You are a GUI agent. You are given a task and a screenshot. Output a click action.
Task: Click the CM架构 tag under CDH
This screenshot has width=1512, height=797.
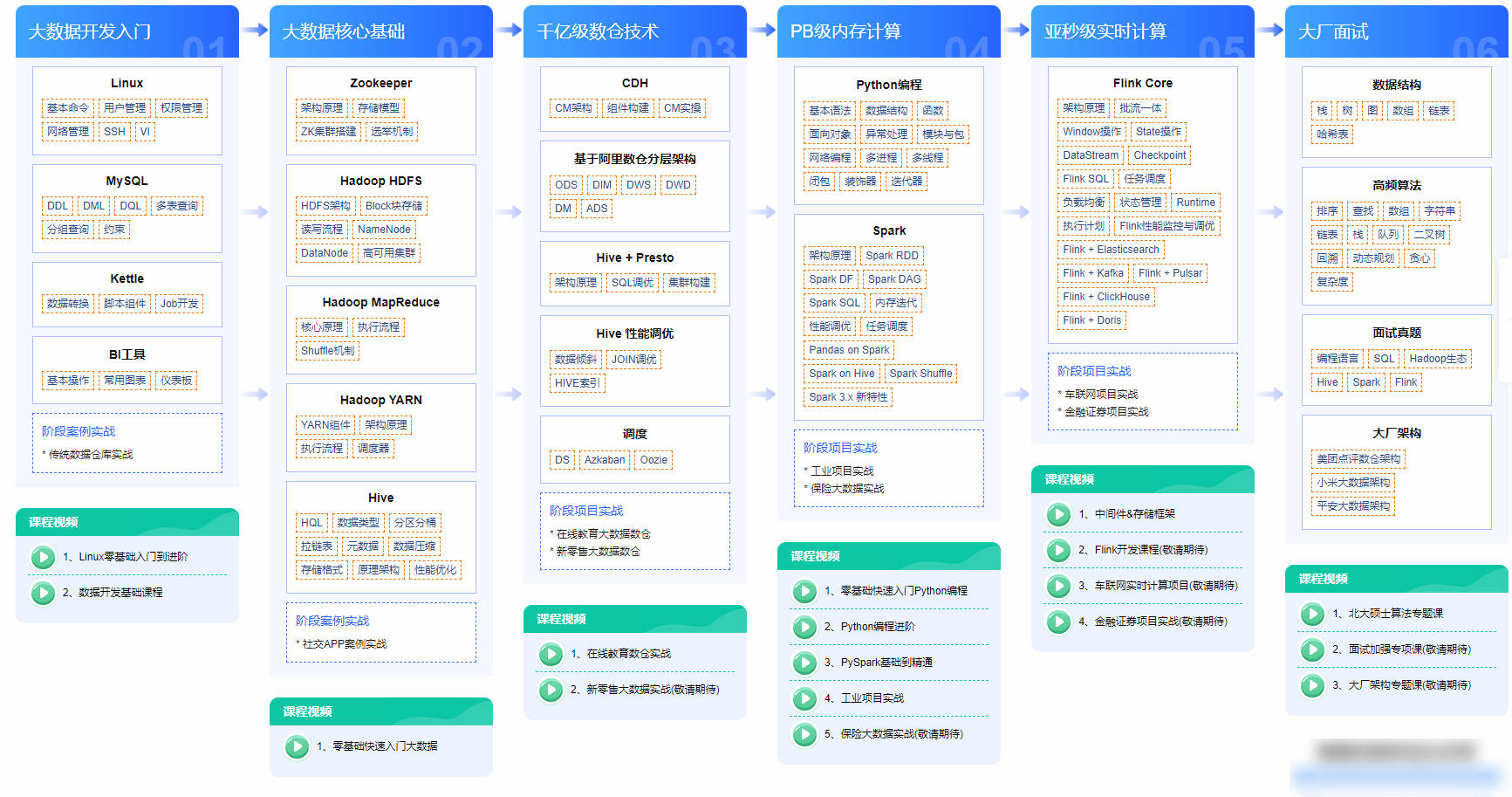coord(573,108)
